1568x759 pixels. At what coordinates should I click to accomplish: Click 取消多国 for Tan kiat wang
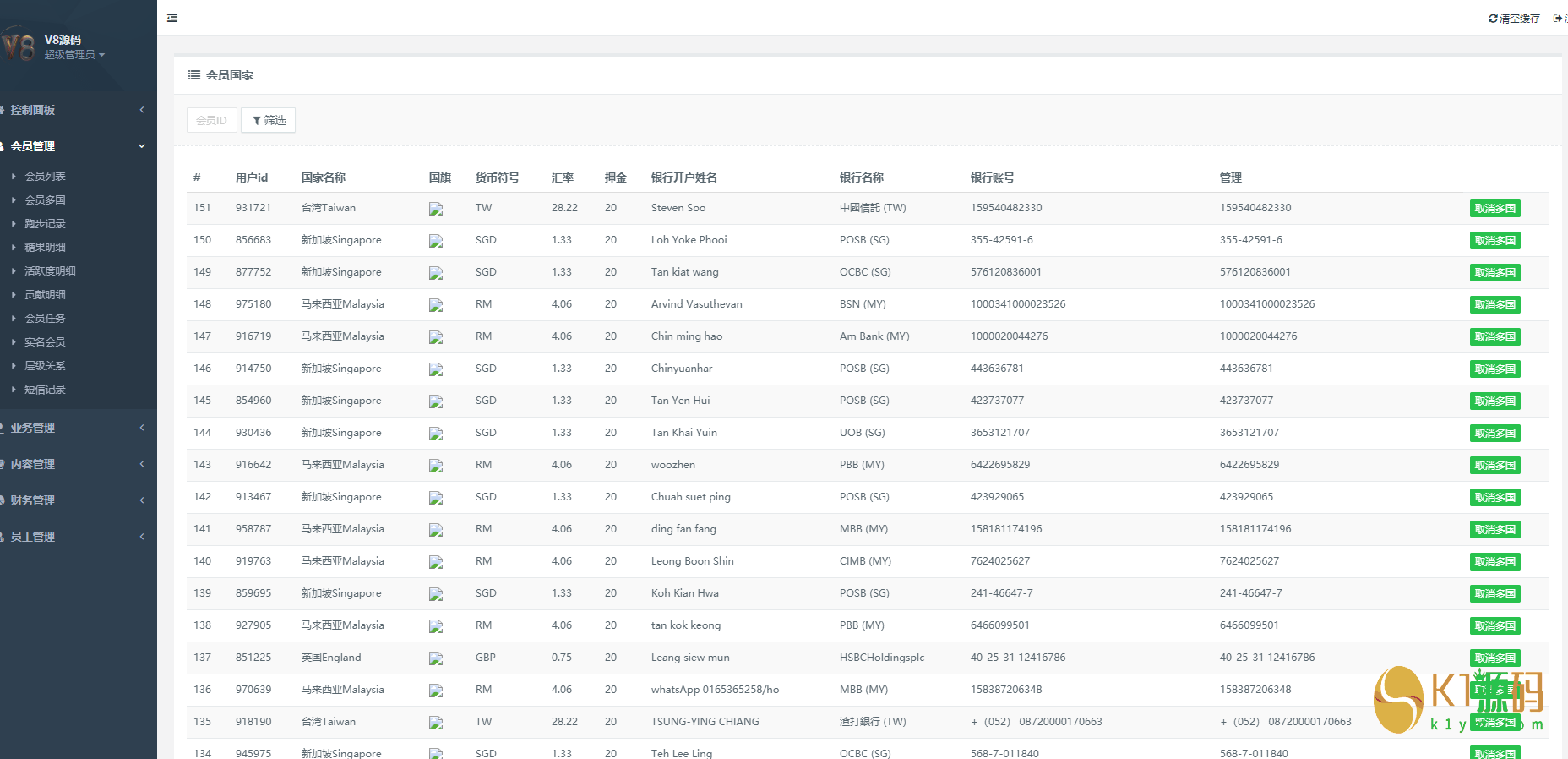[x=1494, y=273]
